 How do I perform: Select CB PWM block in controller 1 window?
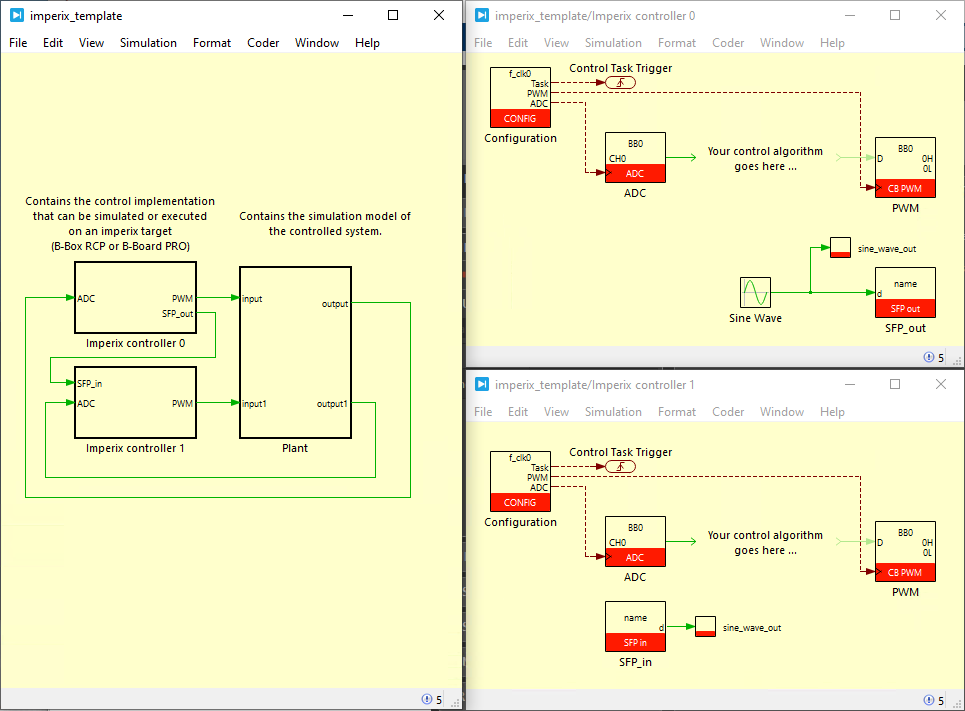(905, 552)
